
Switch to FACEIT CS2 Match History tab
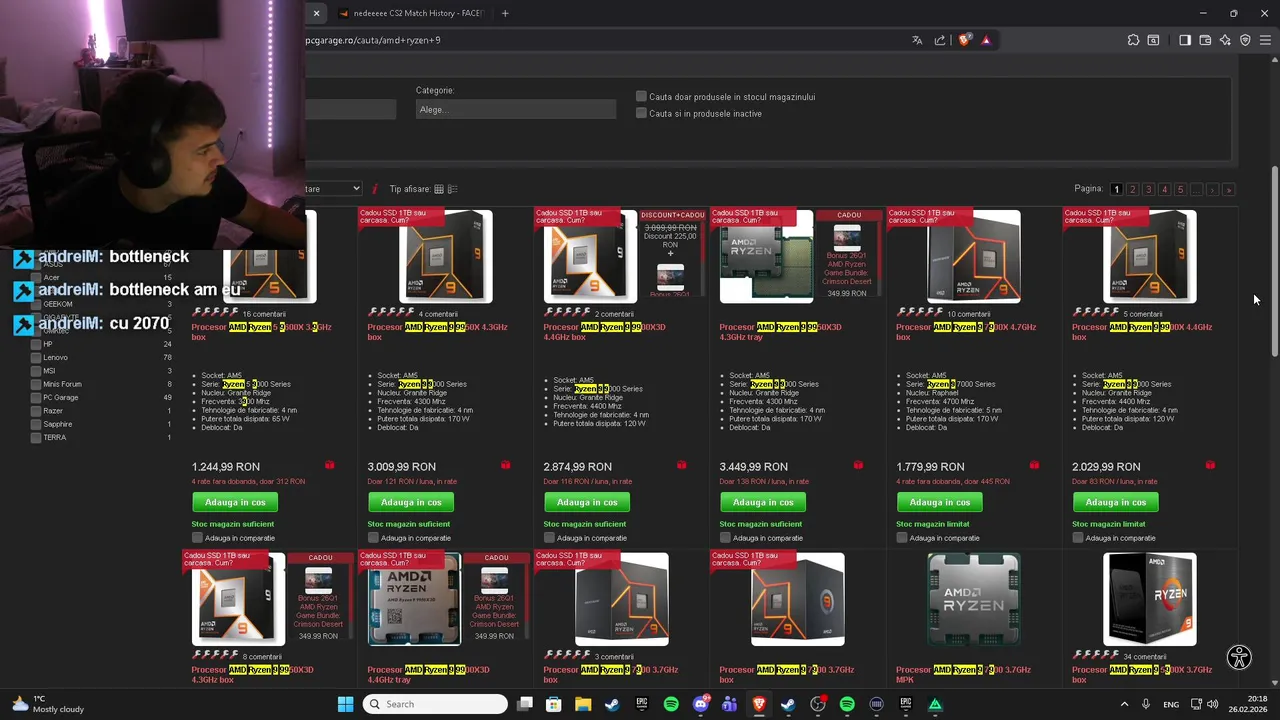coord(410,13)
